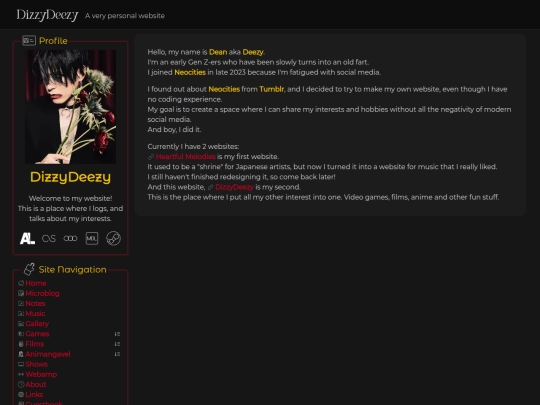This screenshot has height=405, width=540.
Task: Expand the Films submenu
Action: coord(117,344)
